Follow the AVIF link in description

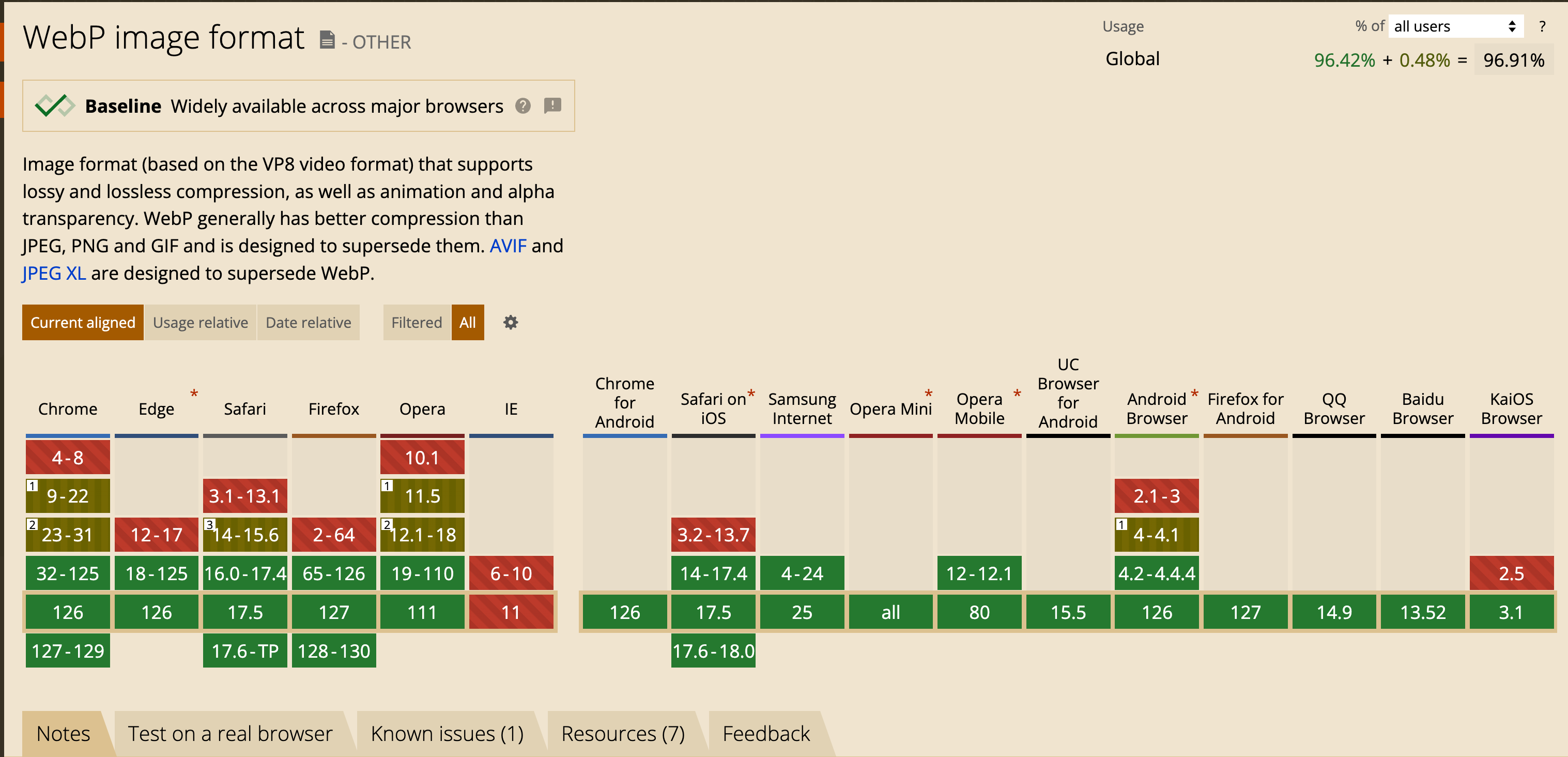[x=508, y=246]
